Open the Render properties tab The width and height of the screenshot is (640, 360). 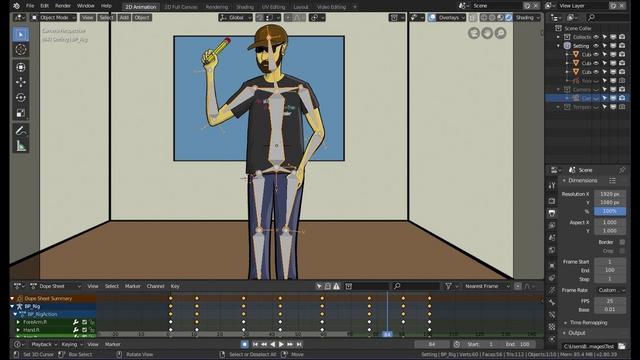point(552,201)
